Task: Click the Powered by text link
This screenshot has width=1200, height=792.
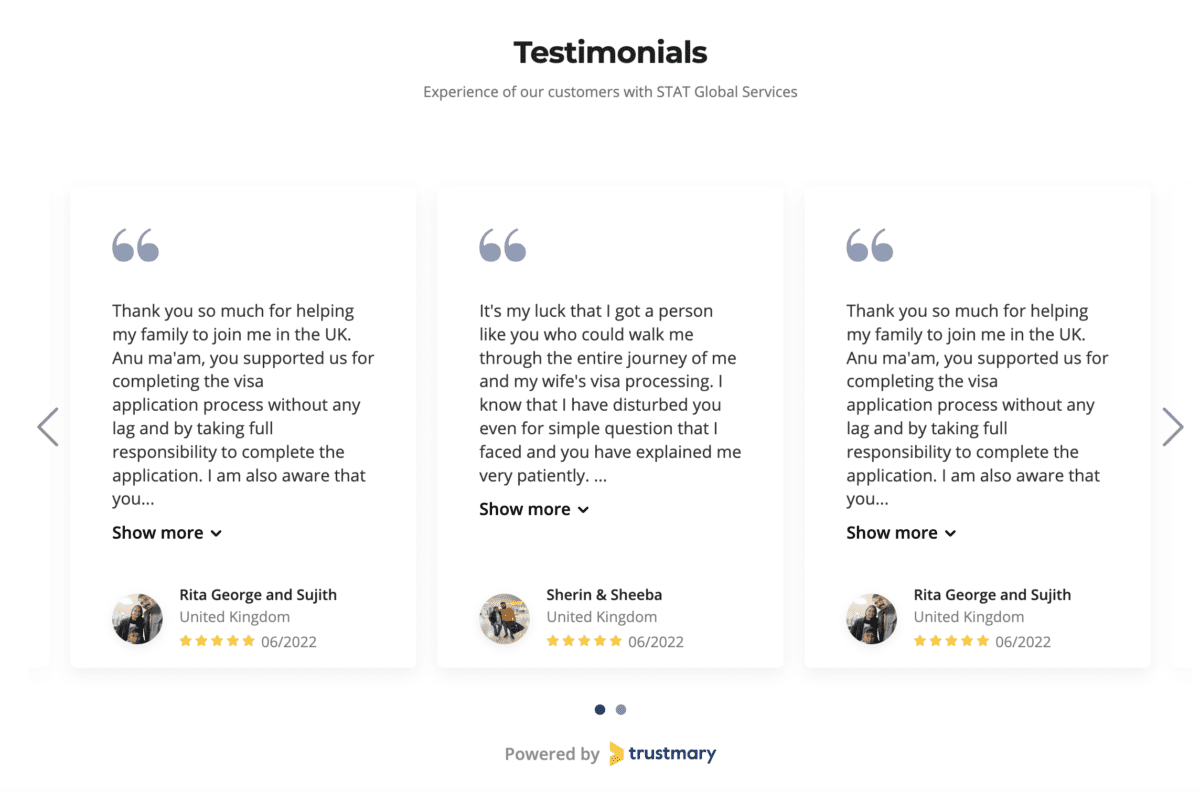Action: pos(552,753)
